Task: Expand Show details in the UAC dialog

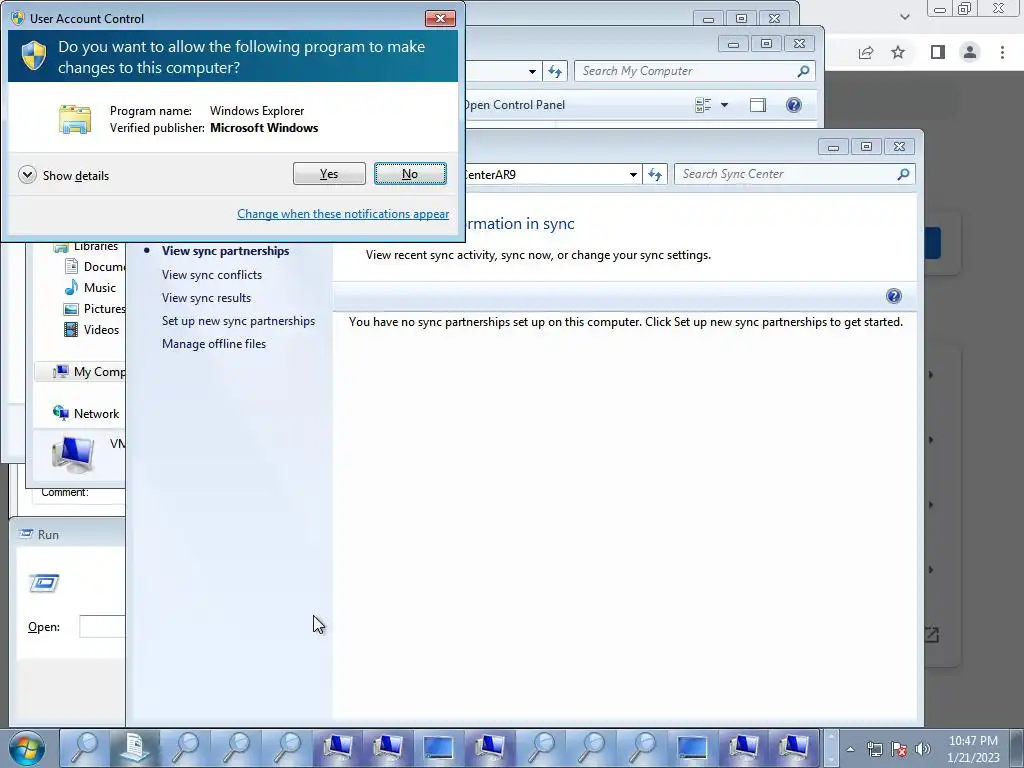Action: pos(64,175)
